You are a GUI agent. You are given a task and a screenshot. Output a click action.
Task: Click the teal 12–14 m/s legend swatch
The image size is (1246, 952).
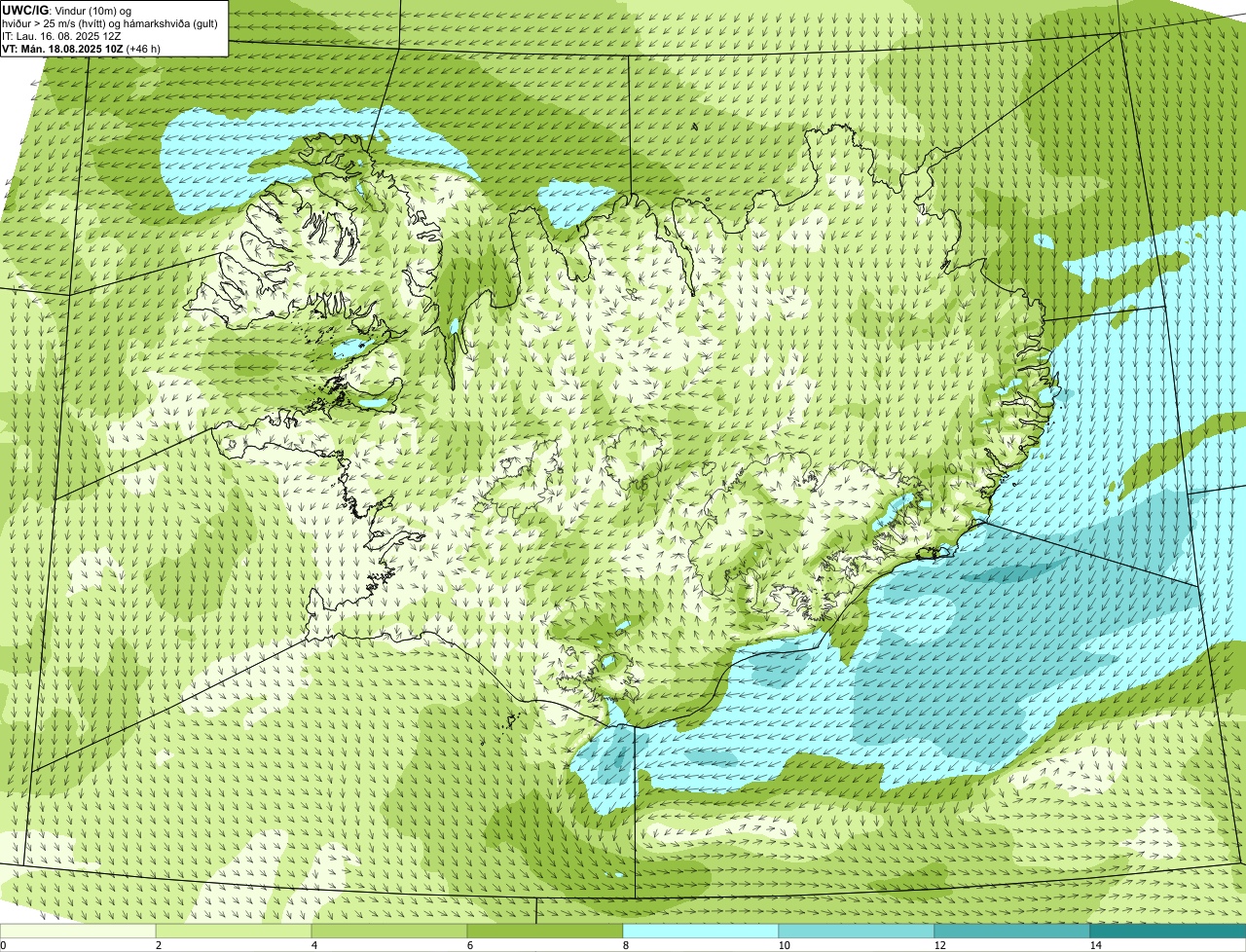click(1012, 931)
